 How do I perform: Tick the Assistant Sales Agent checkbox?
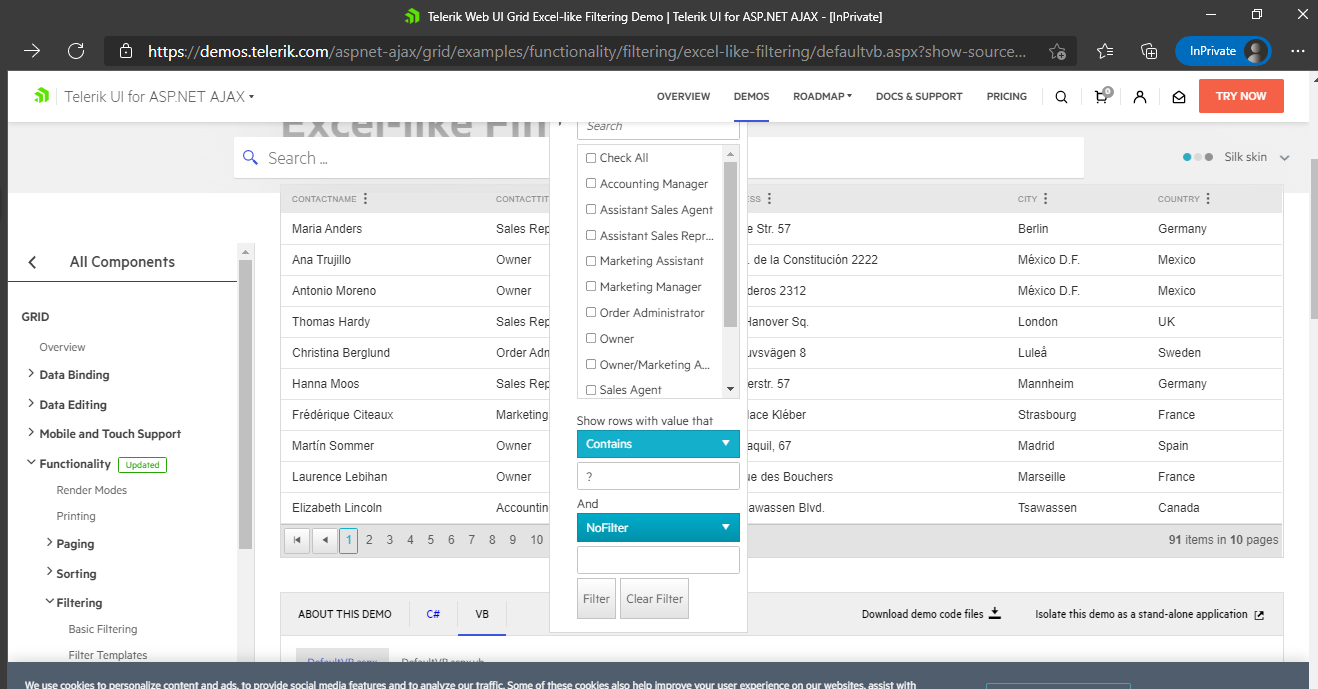pyautogui.click(x=591, y=209)
